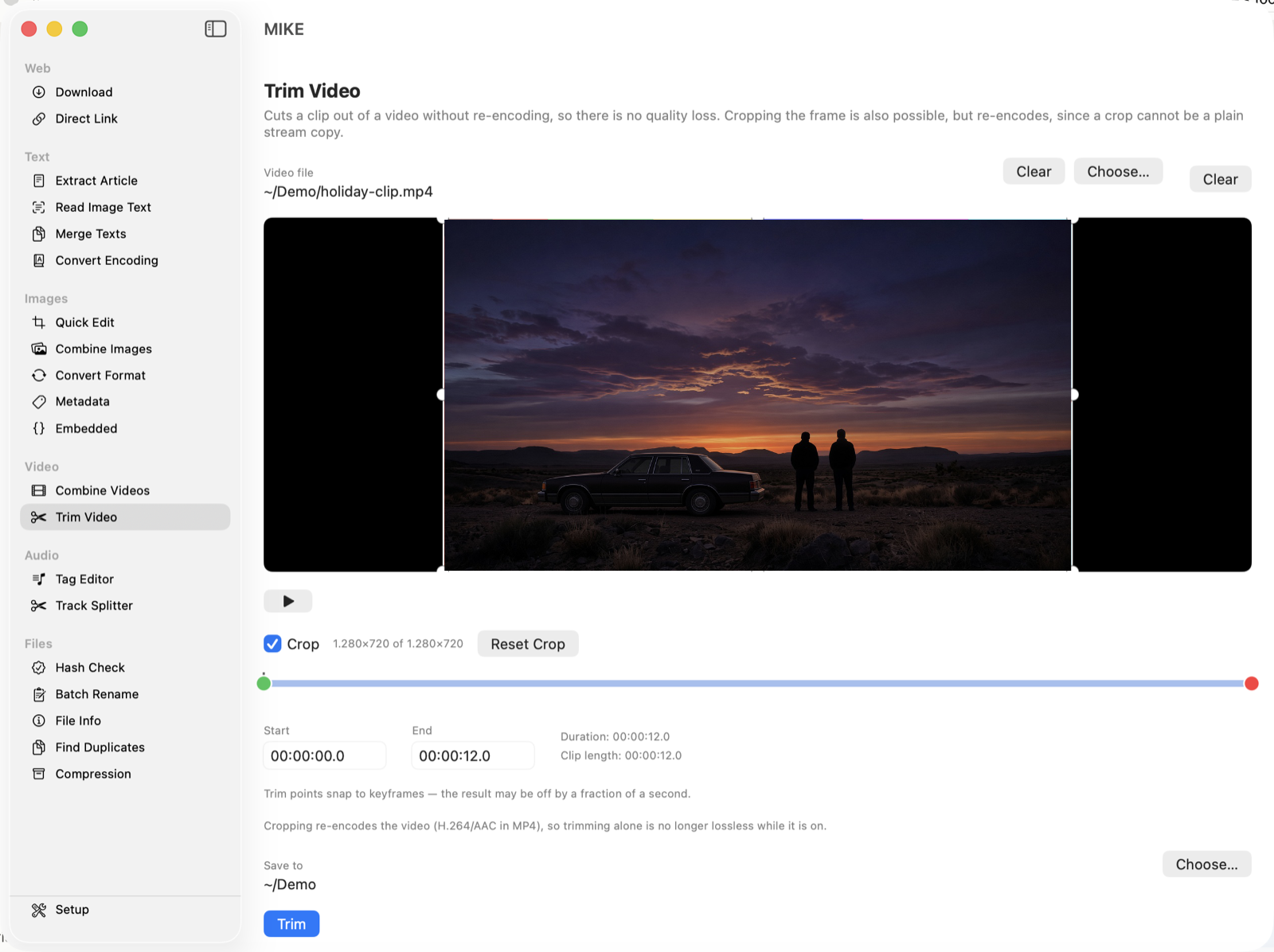The image size is (1274, 952).
Task: Click the ~/Demo/holiday-clip.mp4 file path
Action: 348,192
